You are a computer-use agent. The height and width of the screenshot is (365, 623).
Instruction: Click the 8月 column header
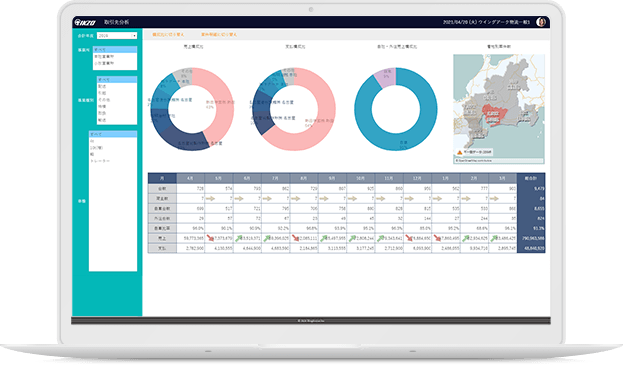coord(304,178)
